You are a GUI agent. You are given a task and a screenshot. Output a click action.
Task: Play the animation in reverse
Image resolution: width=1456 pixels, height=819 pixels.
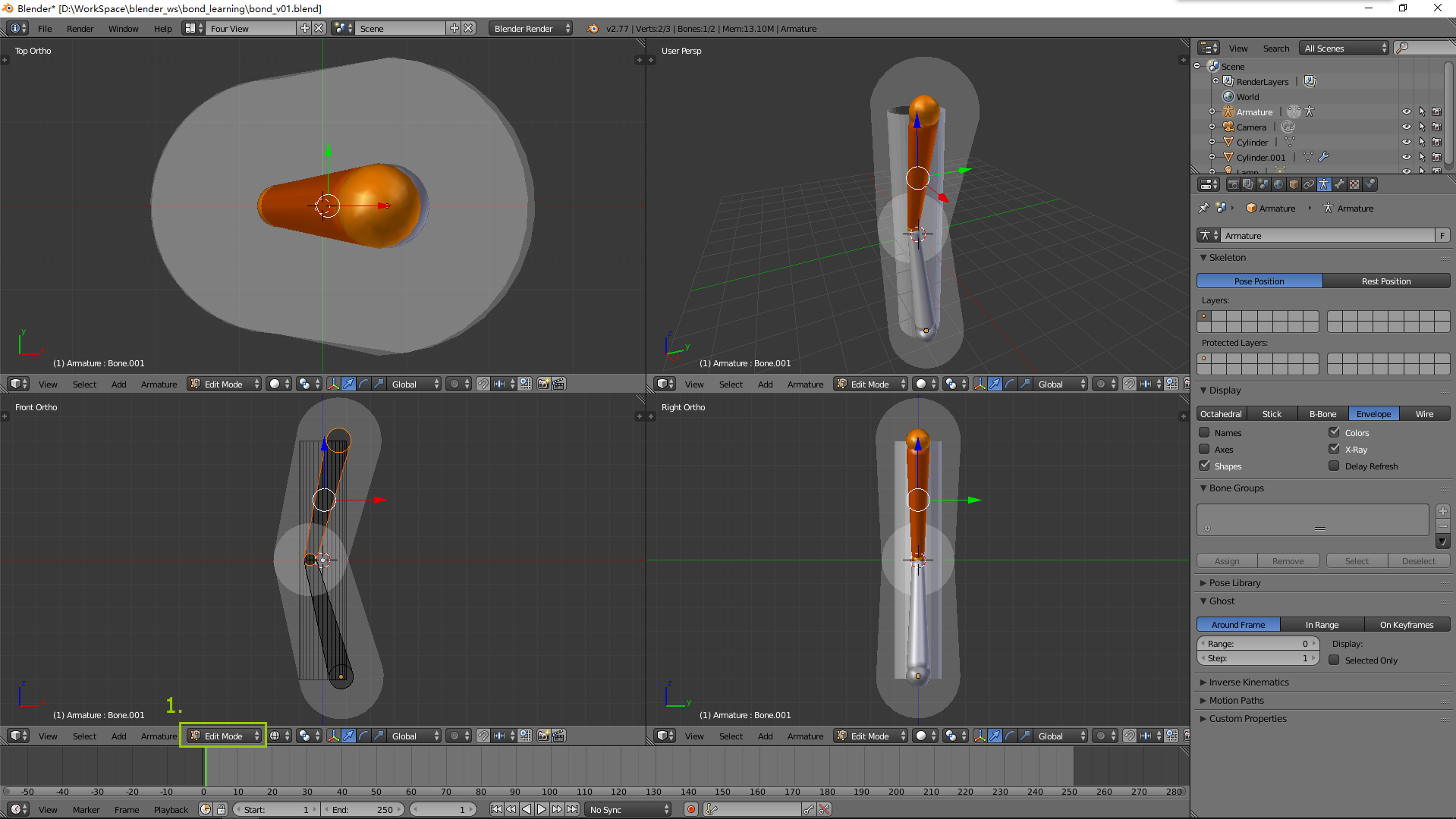click(x=527, y=809)
